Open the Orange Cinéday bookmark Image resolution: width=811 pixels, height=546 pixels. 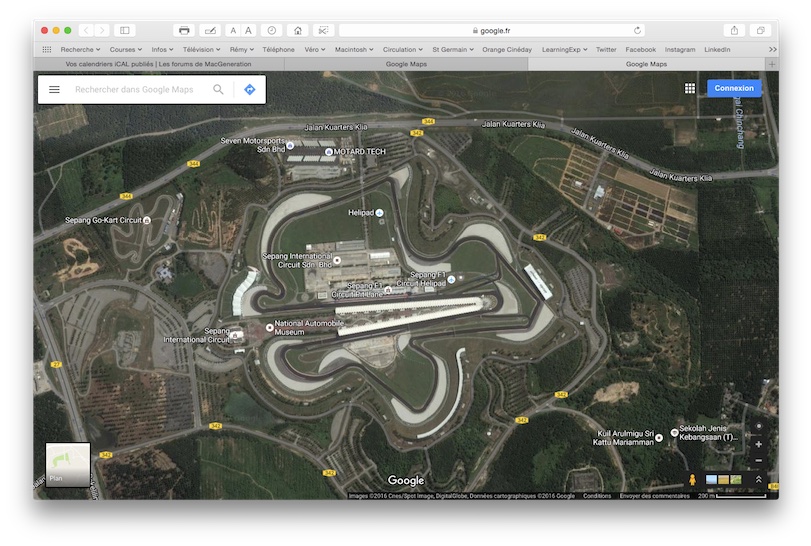[x=507, y=50]
